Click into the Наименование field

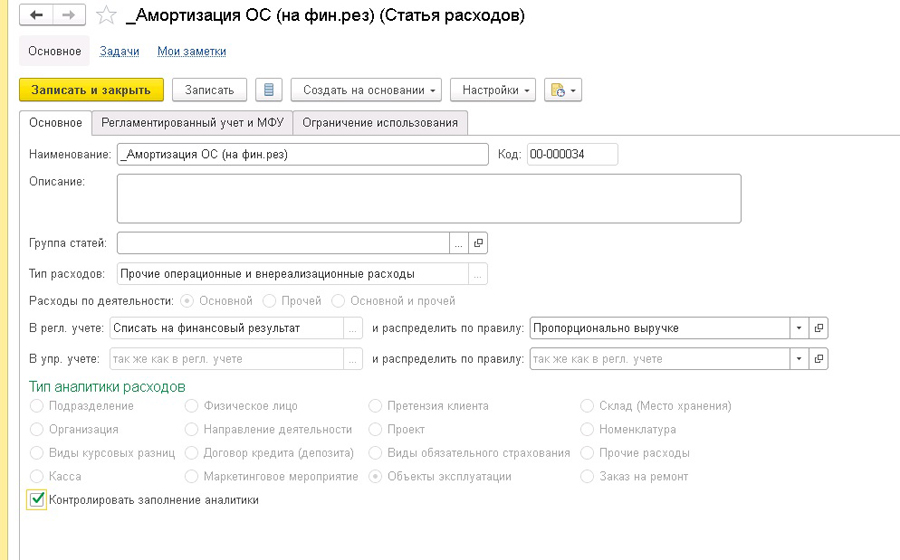point(302,154)
